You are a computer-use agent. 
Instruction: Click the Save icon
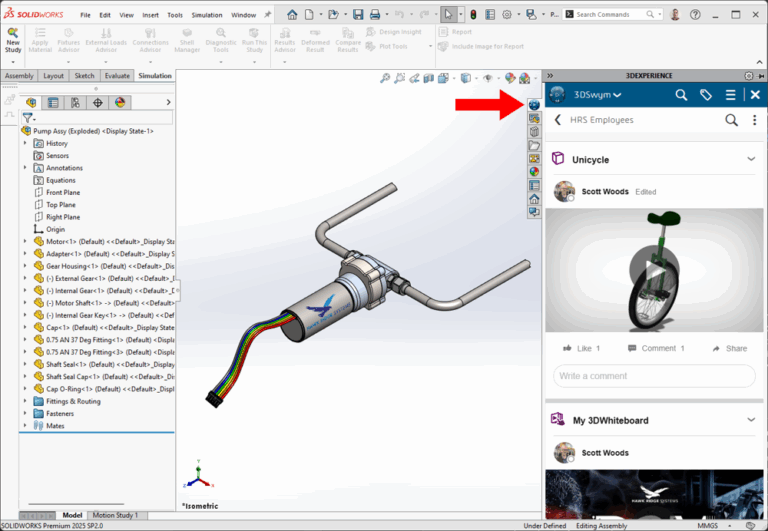358,15
